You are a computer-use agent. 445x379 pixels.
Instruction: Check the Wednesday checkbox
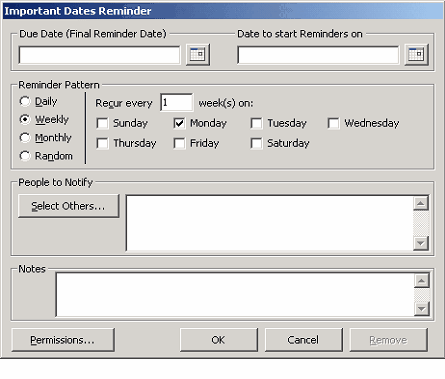(333, 123)
